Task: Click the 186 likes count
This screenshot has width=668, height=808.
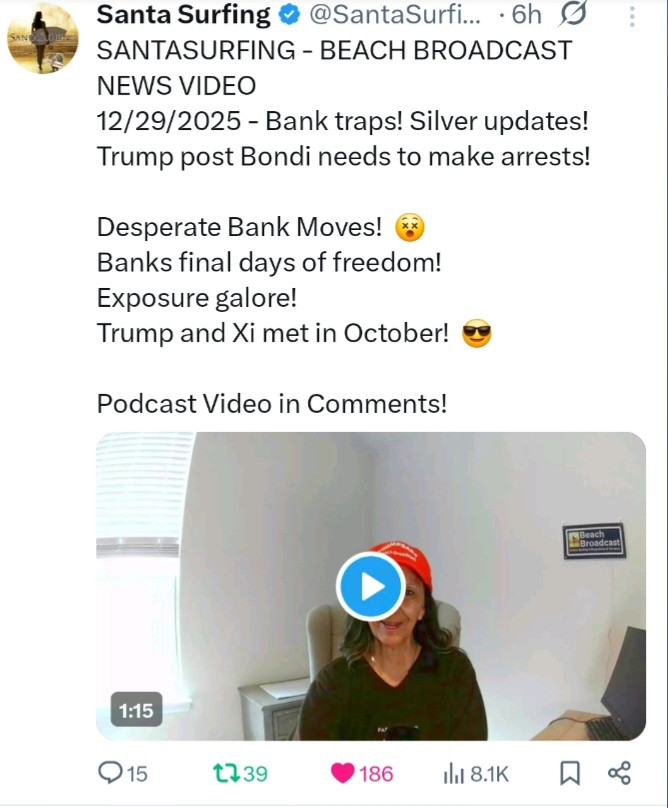Action: [x=376, y=774]
